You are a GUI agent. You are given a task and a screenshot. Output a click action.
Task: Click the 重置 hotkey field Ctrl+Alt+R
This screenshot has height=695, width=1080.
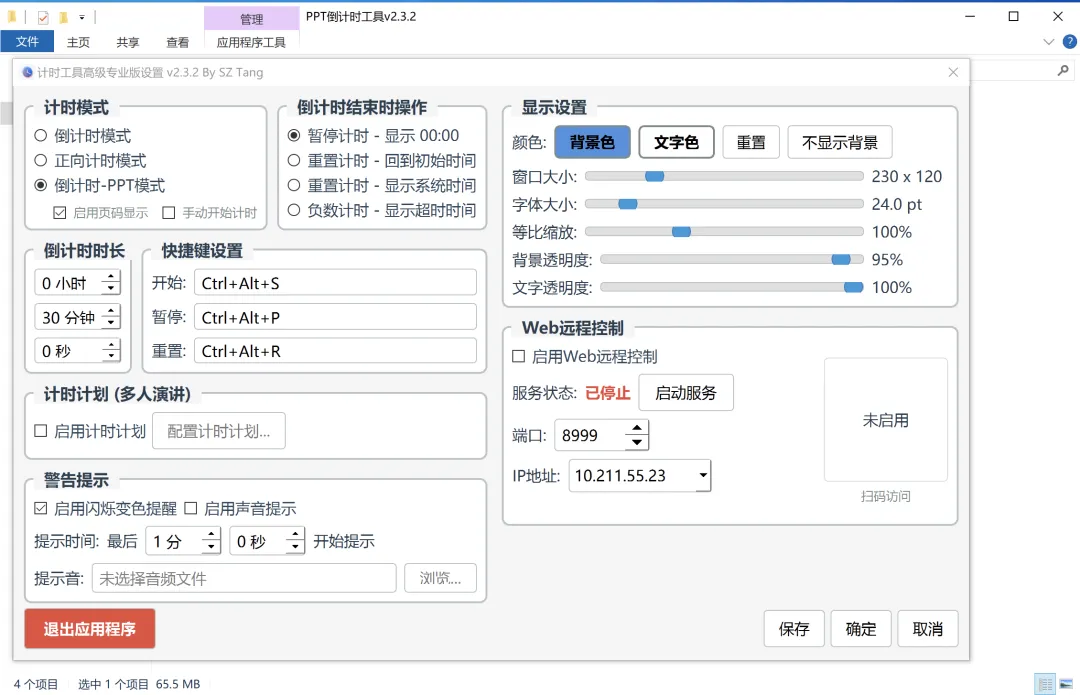tap(335, 351)
